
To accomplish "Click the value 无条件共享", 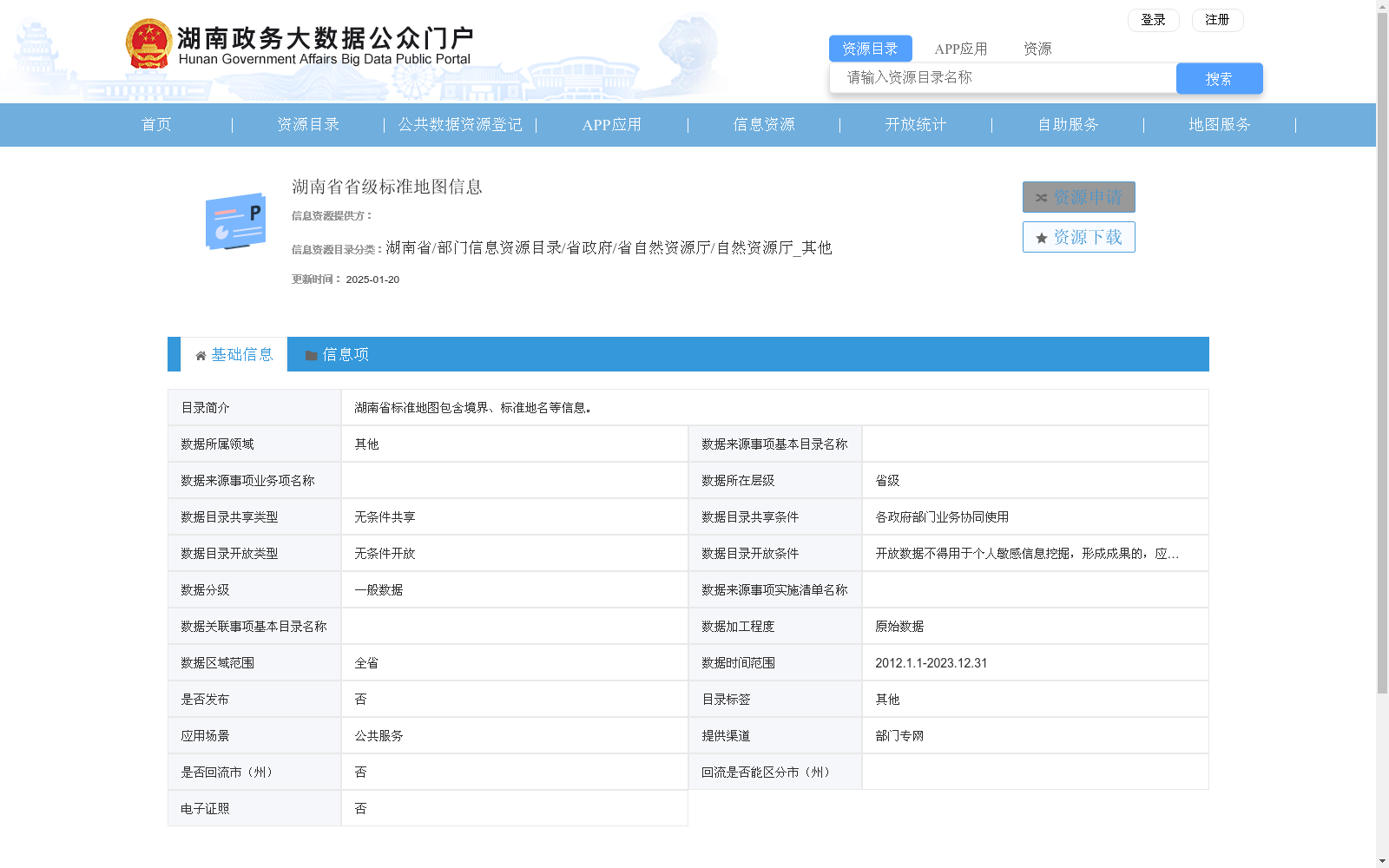I will pyautogui.click(x=385, y=517).
